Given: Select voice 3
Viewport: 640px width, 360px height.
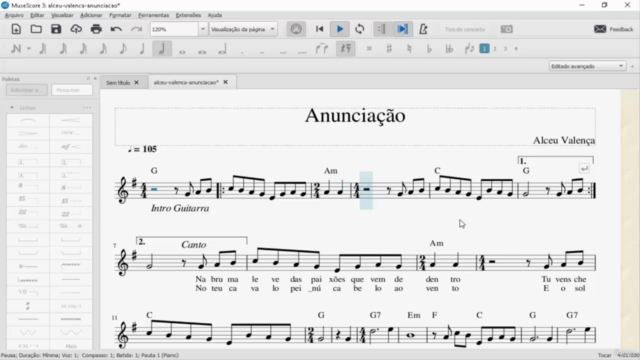Looking at the screenshot, I should [x=505, y=49].
